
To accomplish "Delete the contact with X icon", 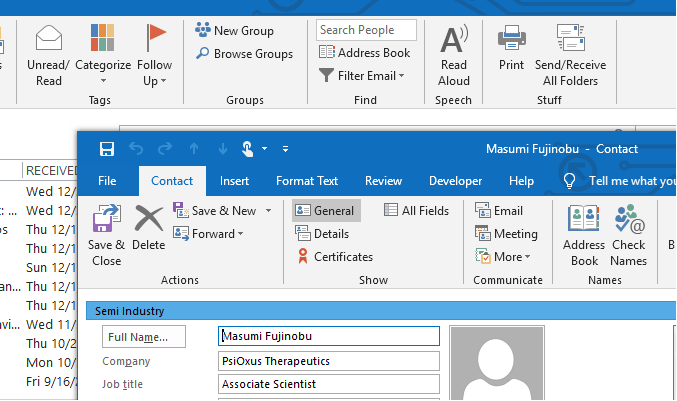I will coord(149,227).
